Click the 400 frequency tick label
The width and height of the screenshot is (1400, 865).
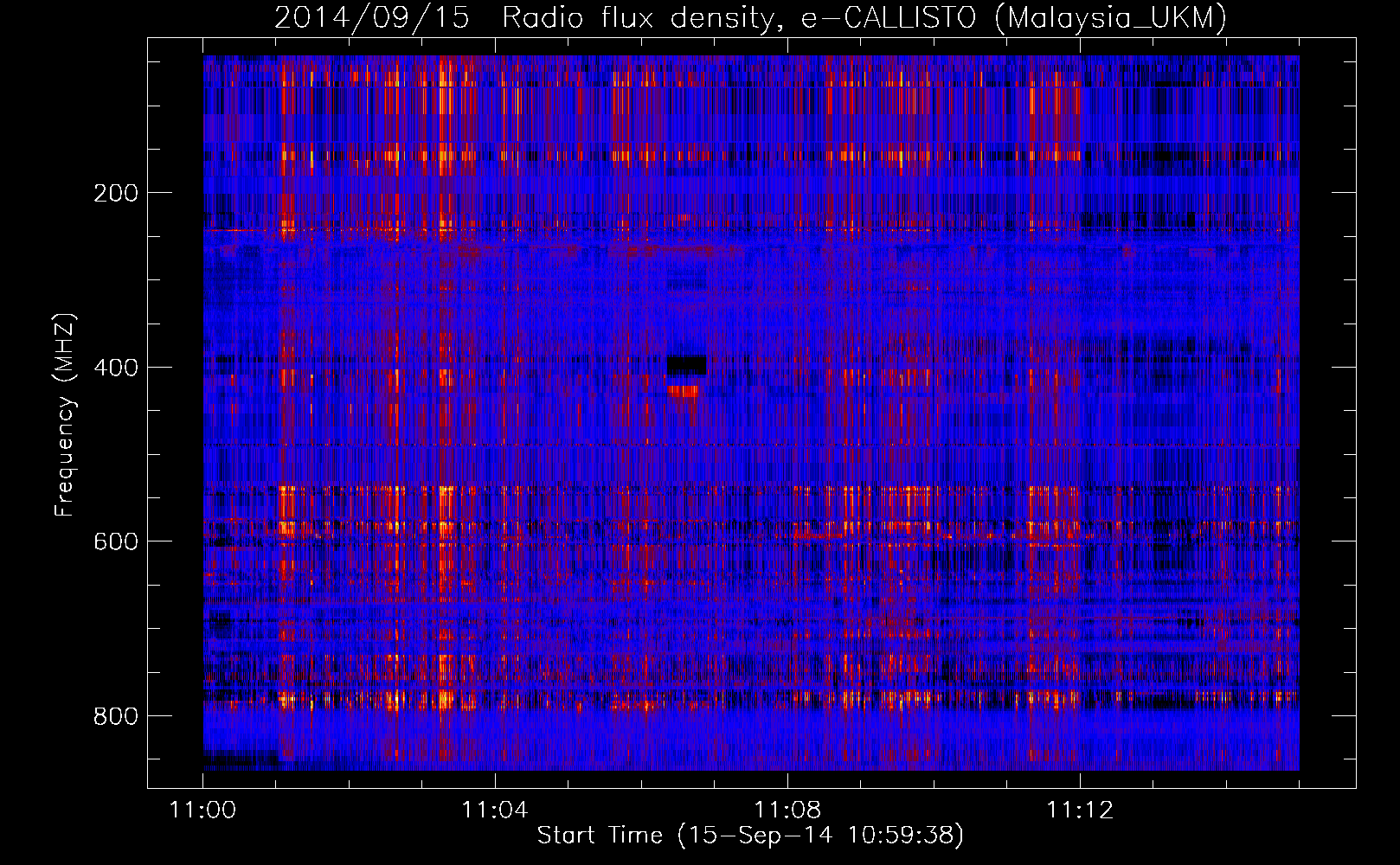coord(116,368)
